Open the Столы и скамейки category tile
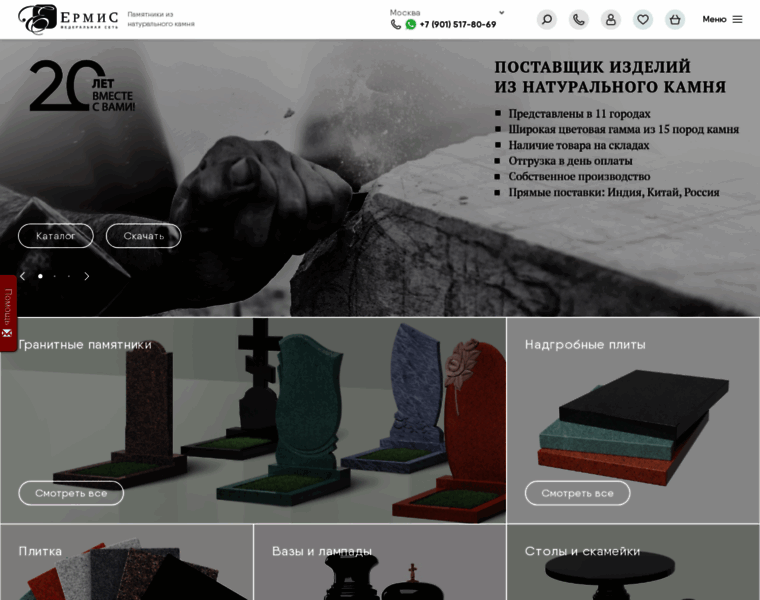Screen dimensions: 760x600 click(x=633, y=562)
